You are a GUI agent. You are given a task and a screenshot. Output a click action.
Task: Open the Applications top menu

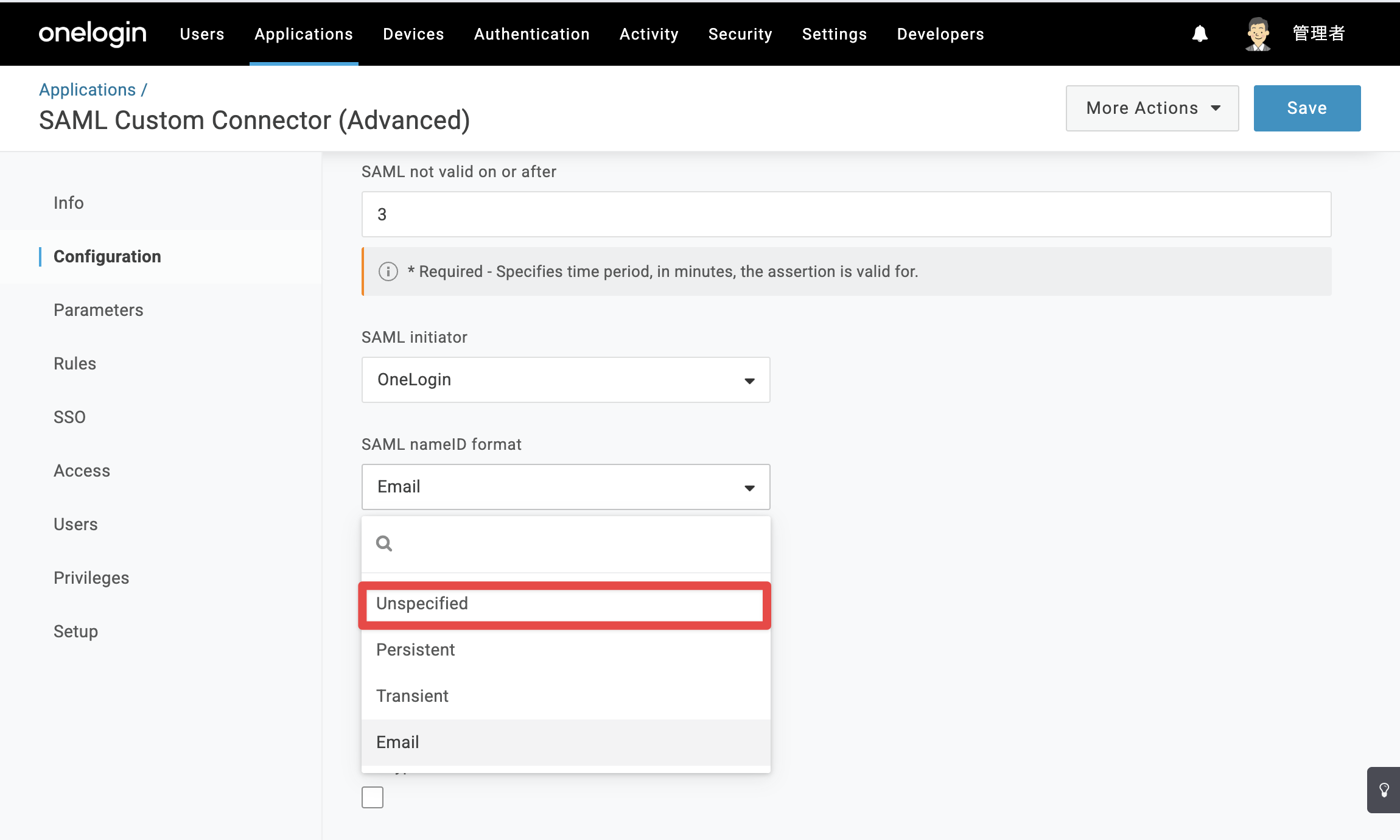coord(304,34)
